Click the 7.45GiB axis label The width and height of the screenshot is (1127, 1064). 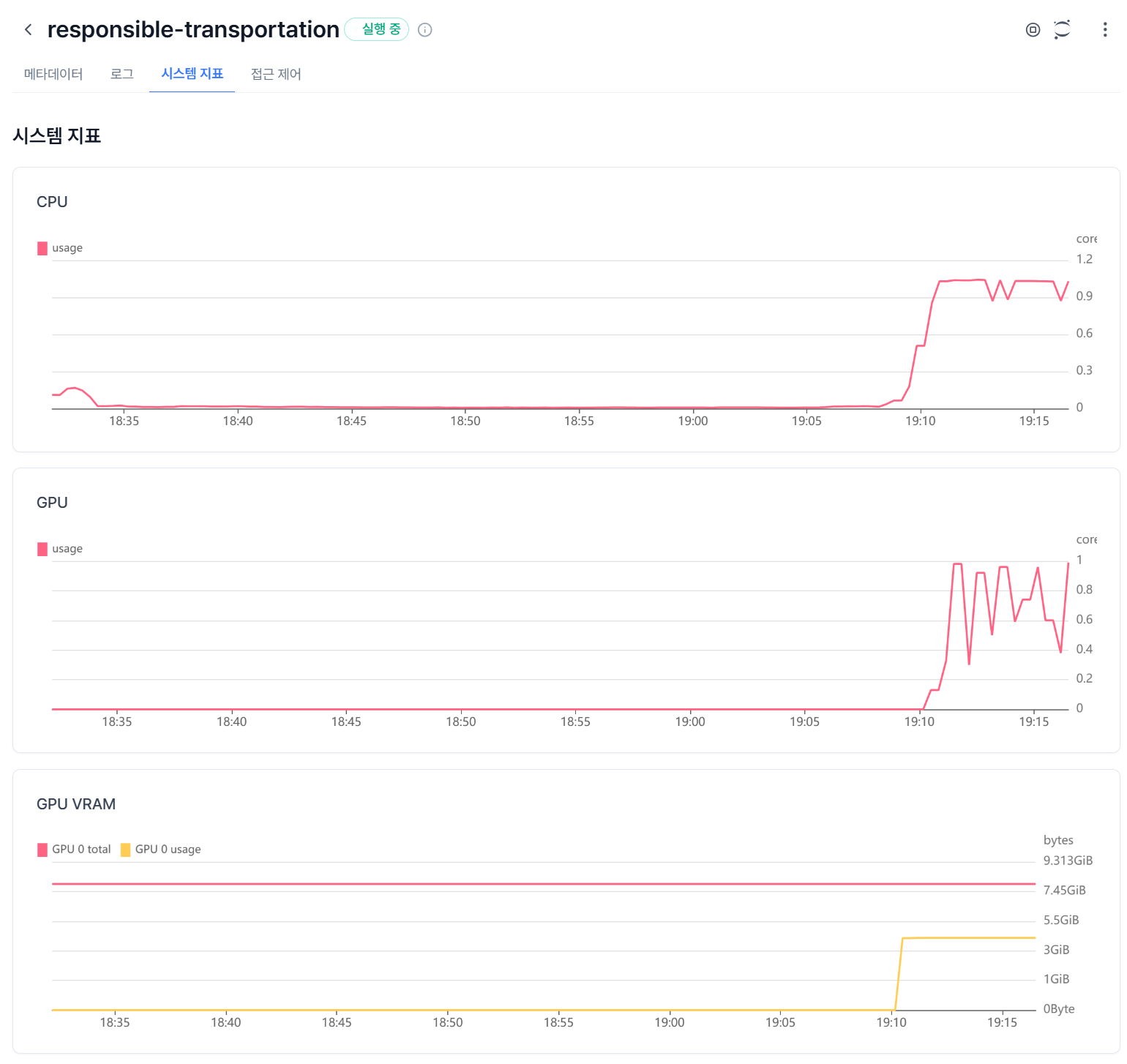pyautogui.click(x=1065, y=891)
